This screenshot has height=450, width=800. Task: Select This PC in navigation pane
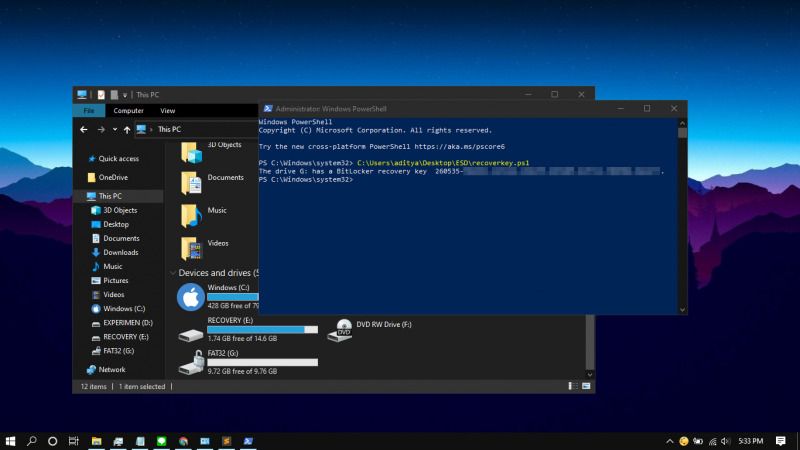118,196
